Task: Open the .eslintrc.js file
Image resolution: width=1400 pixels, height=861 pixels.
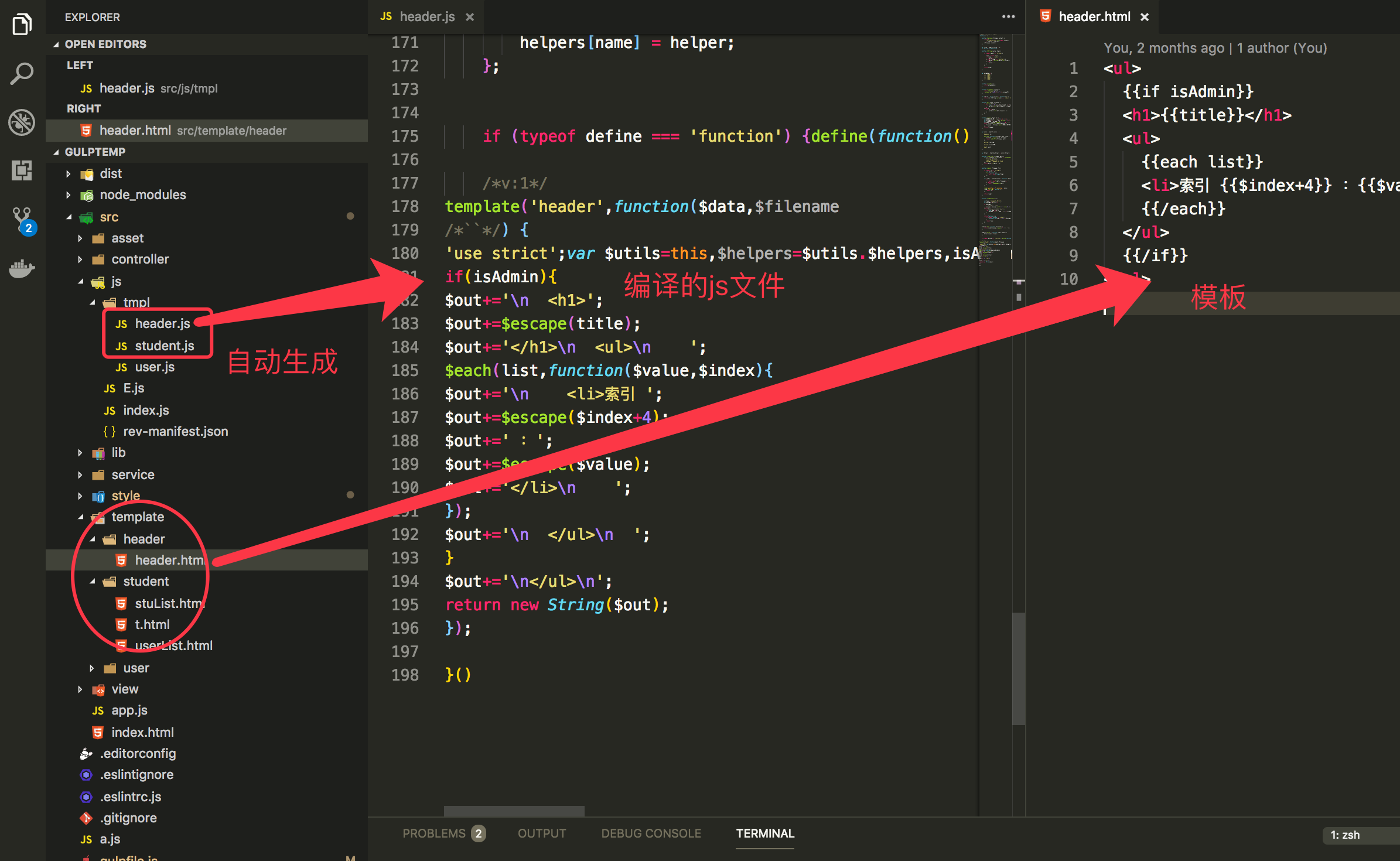Action: [207, 797]
